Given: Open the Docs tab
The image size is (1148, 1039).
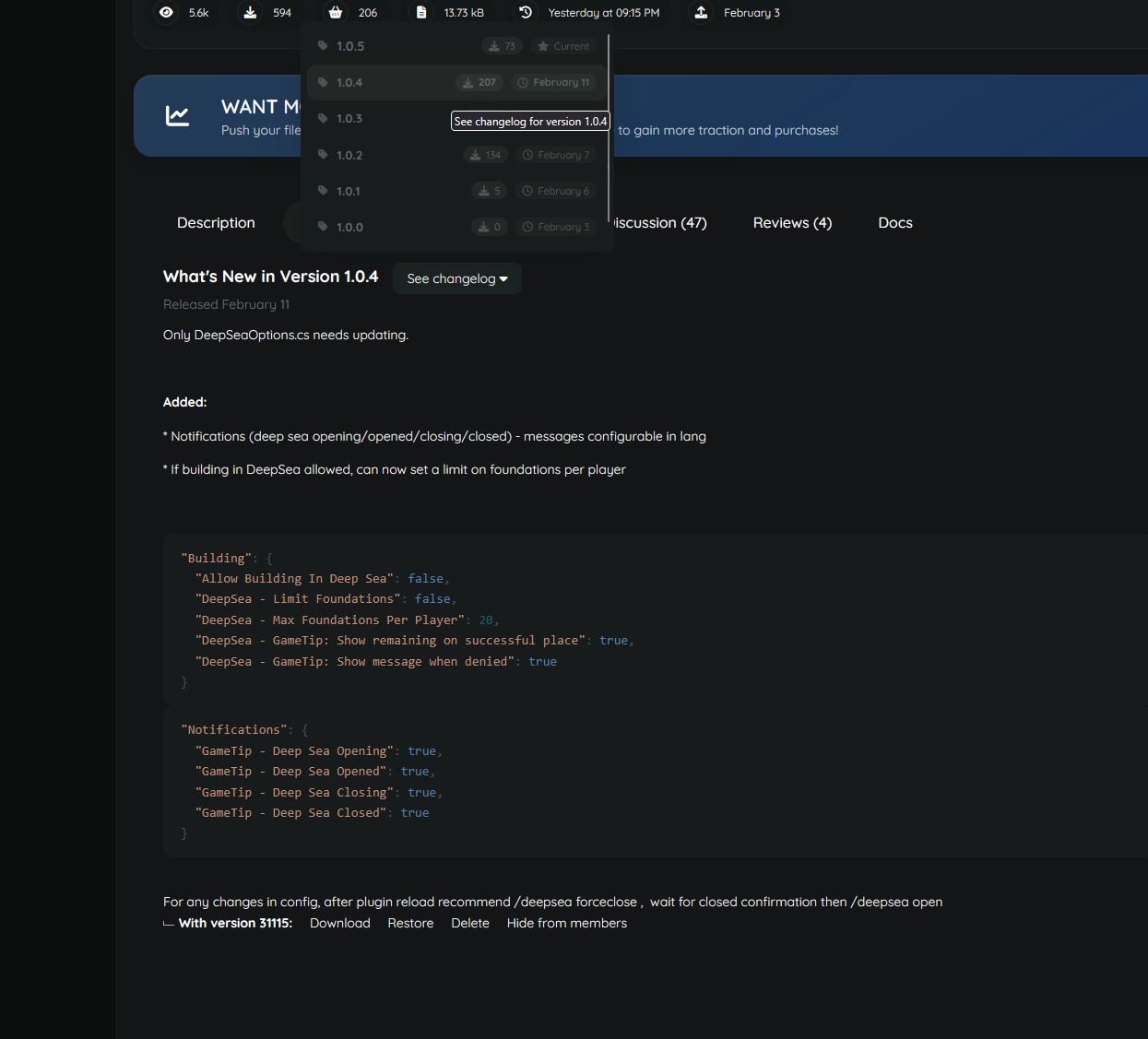Looking at the screenshot, I should click(x=894, y=223).
